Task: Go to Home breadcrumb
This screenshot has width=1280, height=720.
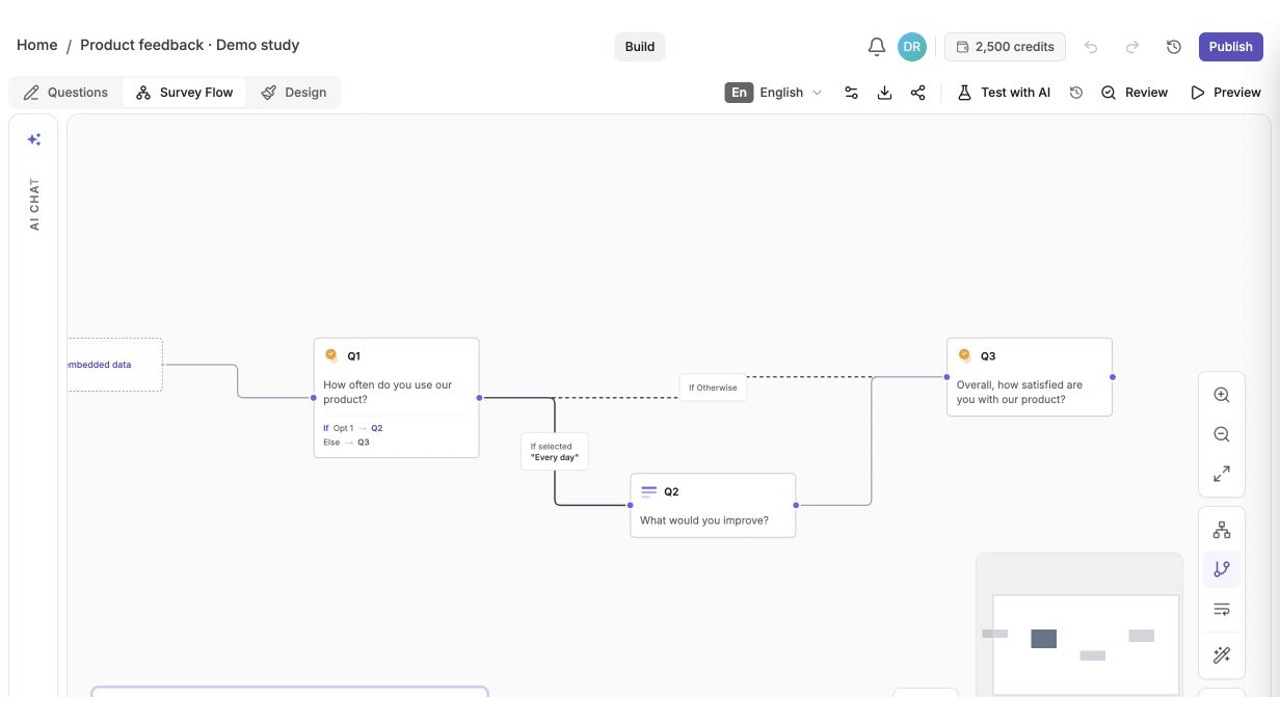Action: pos(37,45)
